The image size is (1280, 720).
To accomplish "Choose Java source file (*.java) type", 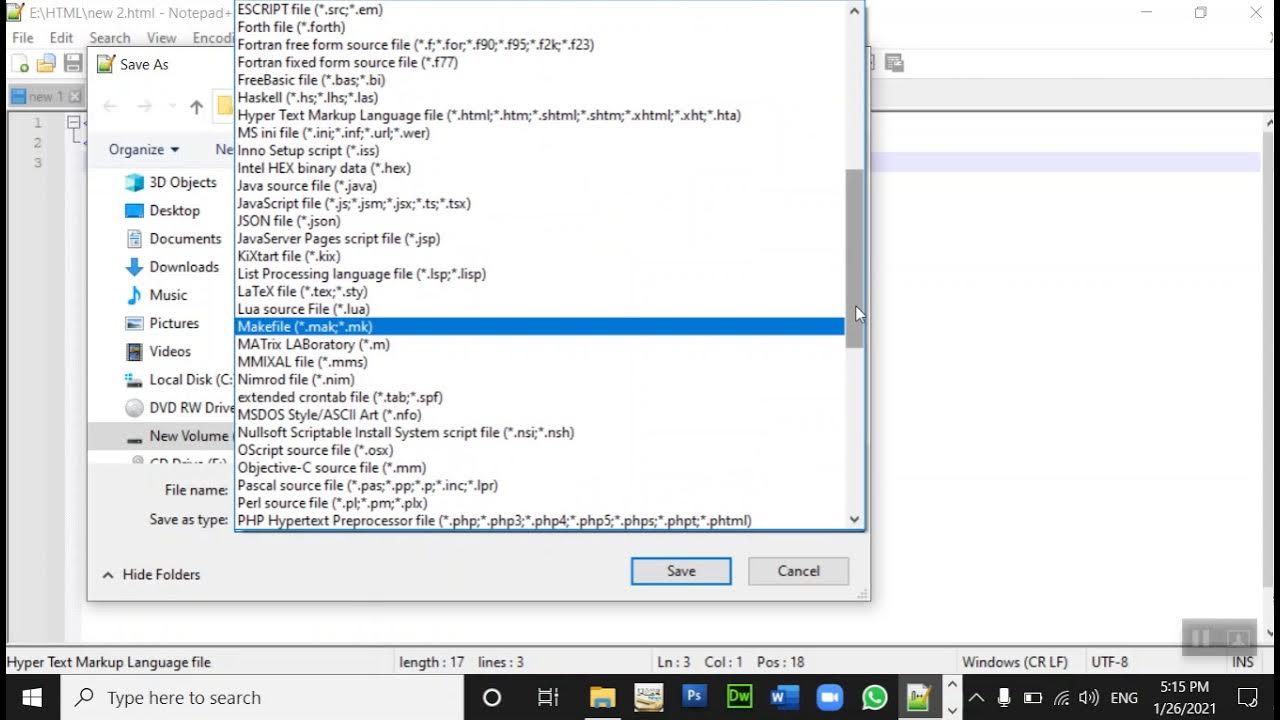I will click(540, 186).
